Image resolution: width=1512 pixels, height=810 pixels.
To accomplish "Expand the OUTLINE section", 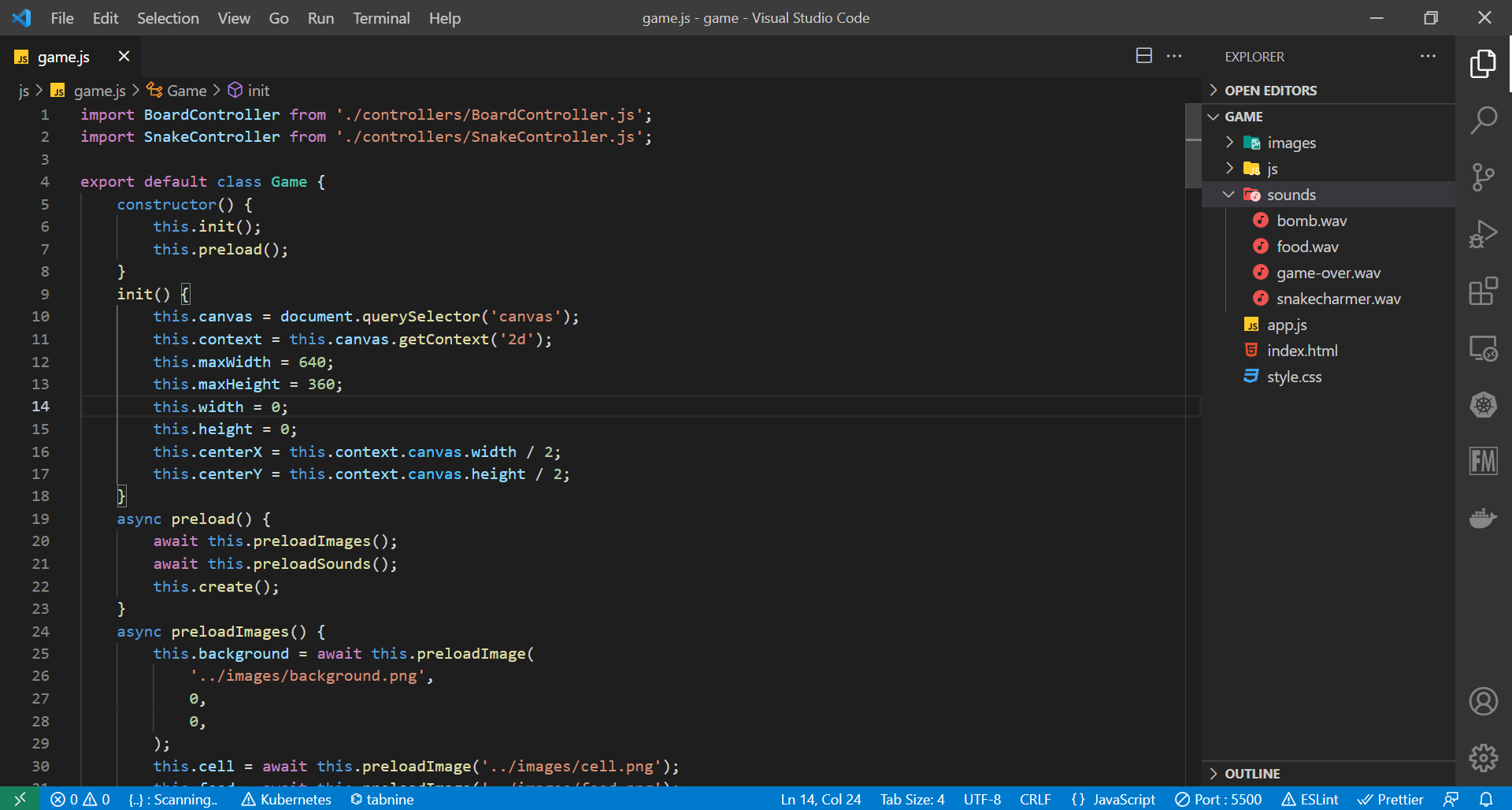I will (x=1251, y=774).
